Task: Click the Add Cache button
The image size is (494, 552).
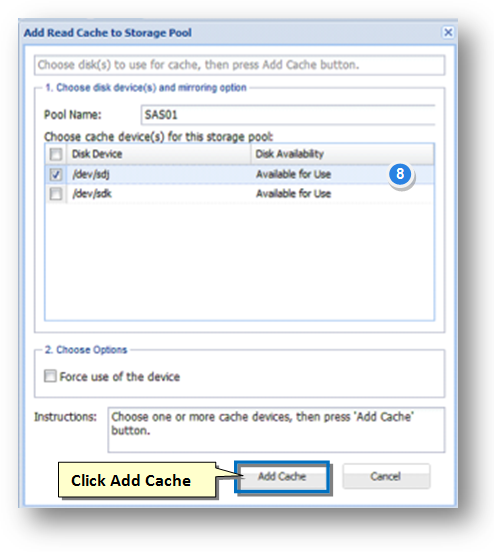Action: pyautogui.click(x=282, y=477)
